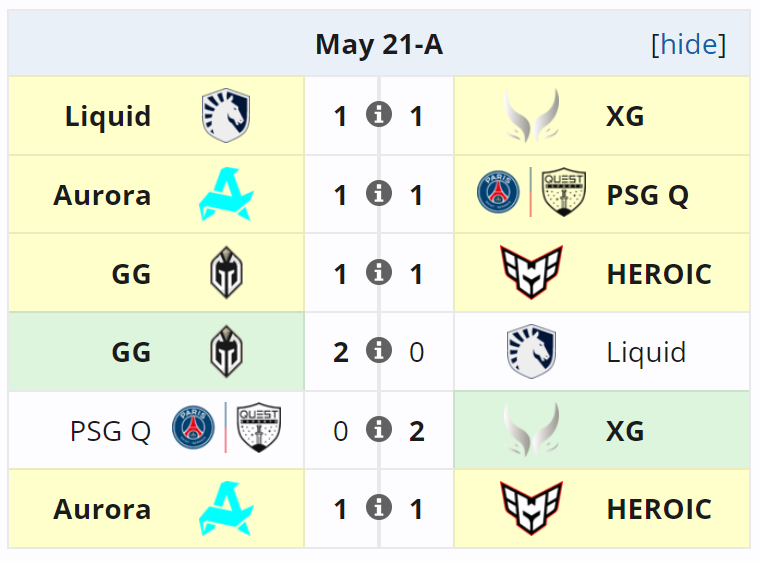The height and width of the screenshot is (561, 760).
Task: Click PSG Quest logo in fifth row
Action: [x=226, y=430]
